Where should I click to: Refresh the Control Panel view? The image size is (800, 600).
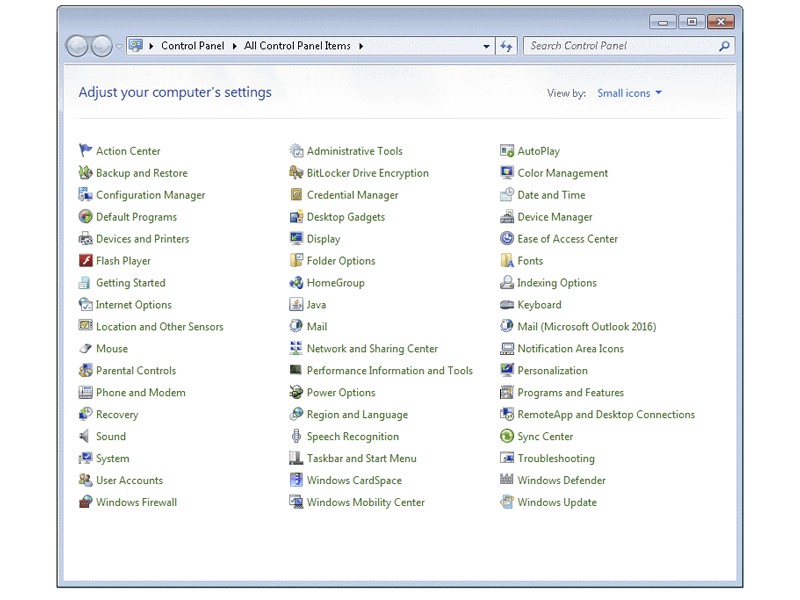506,46
